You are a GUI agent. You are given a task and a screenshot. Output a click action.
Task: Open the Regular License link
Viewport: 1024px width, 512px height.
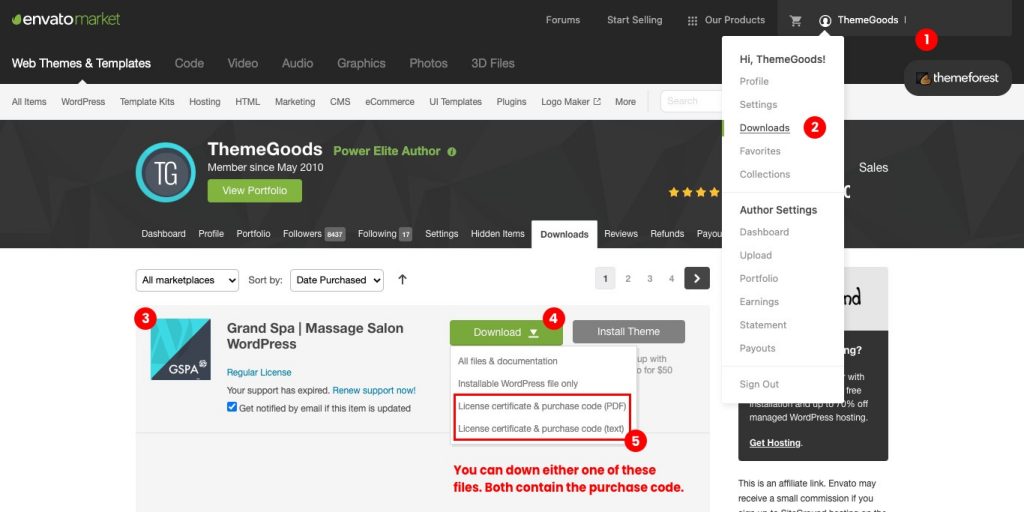pos(259,372)
